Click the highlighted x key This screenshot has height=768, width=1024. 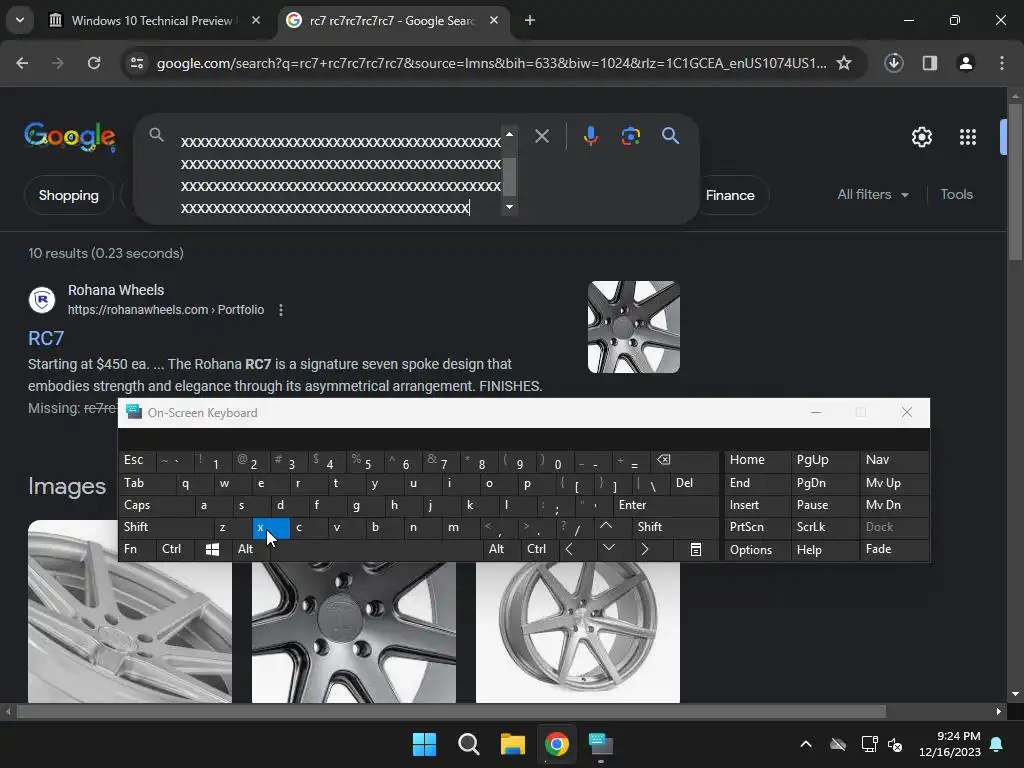[270, 527]
